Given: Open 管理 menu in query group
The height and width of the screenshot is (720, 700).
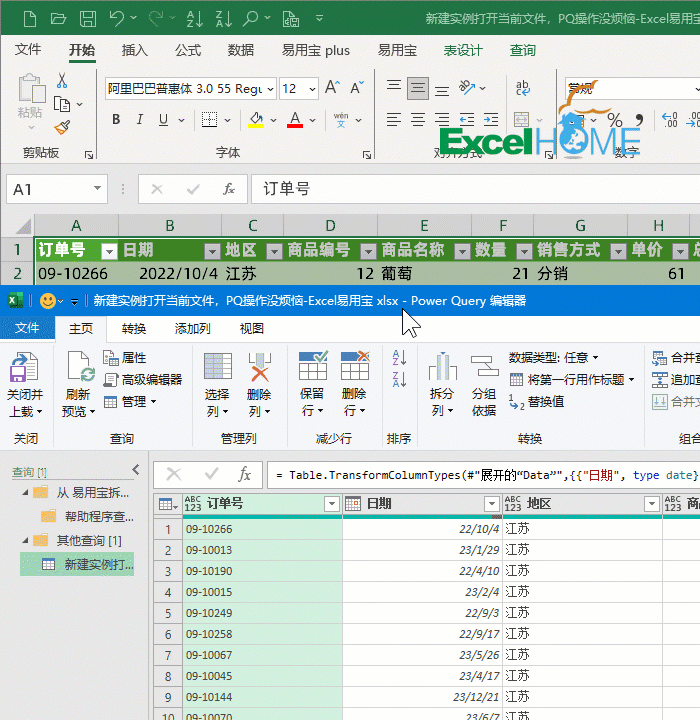Looking at the screenshot, I should coord(130,402).
